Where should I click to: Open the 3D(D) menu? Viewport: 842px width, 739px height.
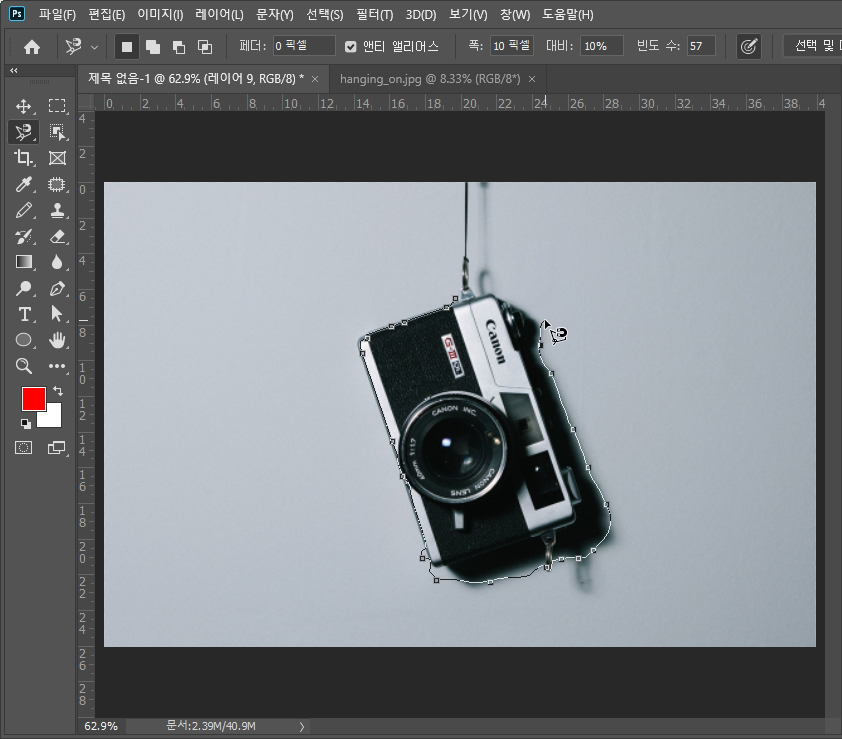tap(420, 15)
